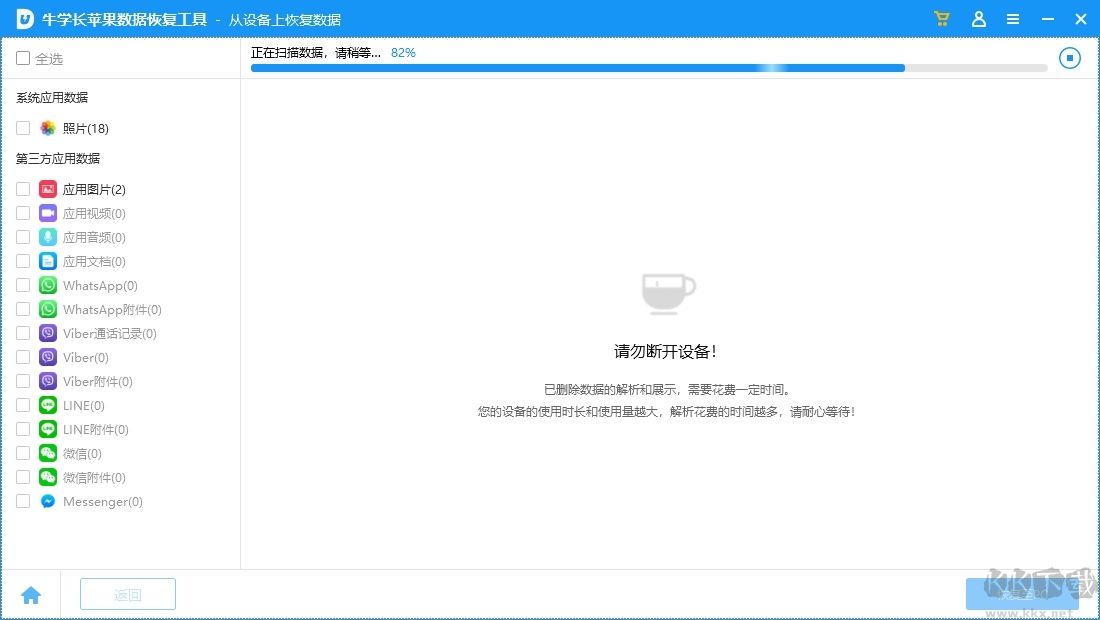Enable the 照片(18) checkbox
The image size is (1100, 620).
pos(22,128)
